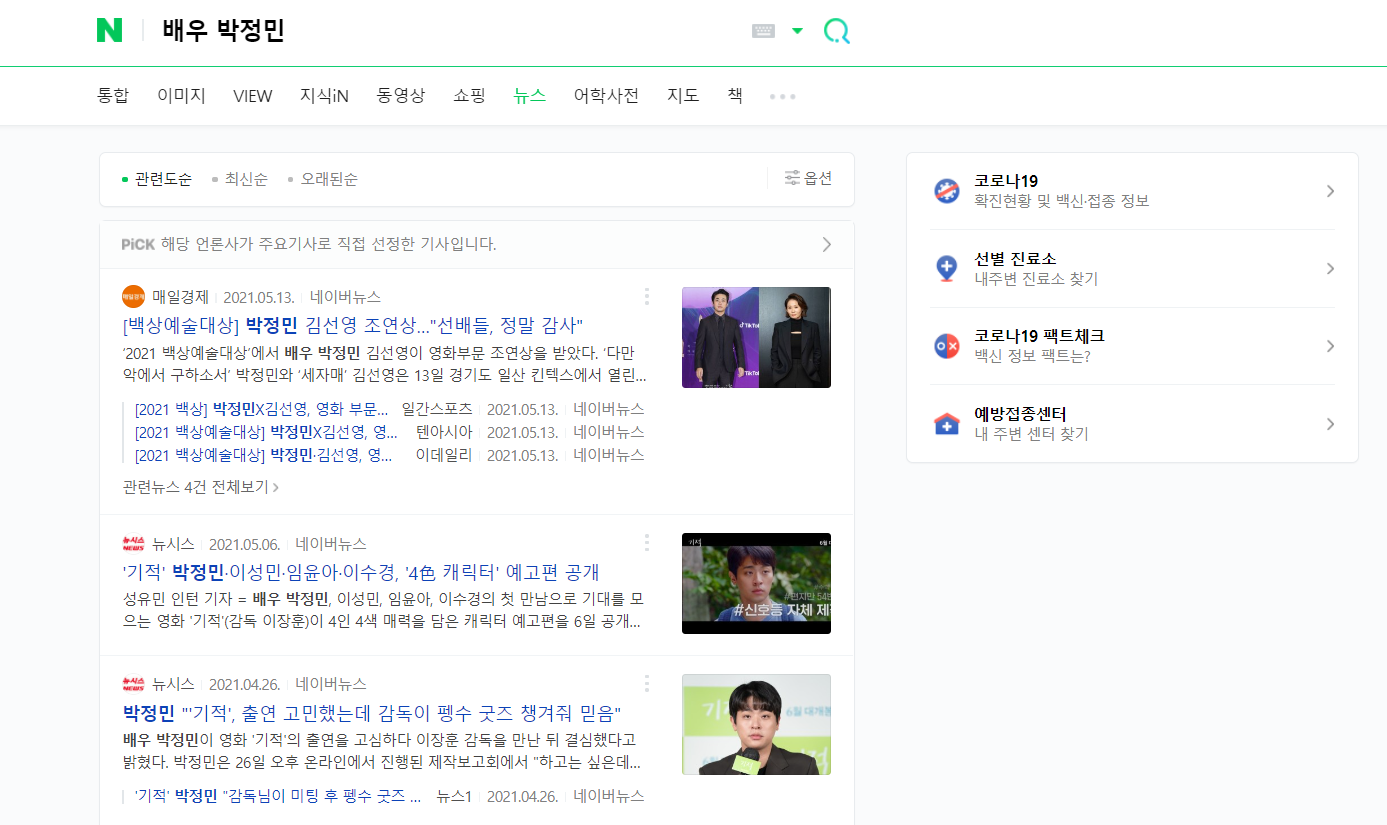The height and width of the screenshot is (825, 1387).
Task: Expand the 코로나19 팩트체크 row chevron
Action: click(1330, 346)
